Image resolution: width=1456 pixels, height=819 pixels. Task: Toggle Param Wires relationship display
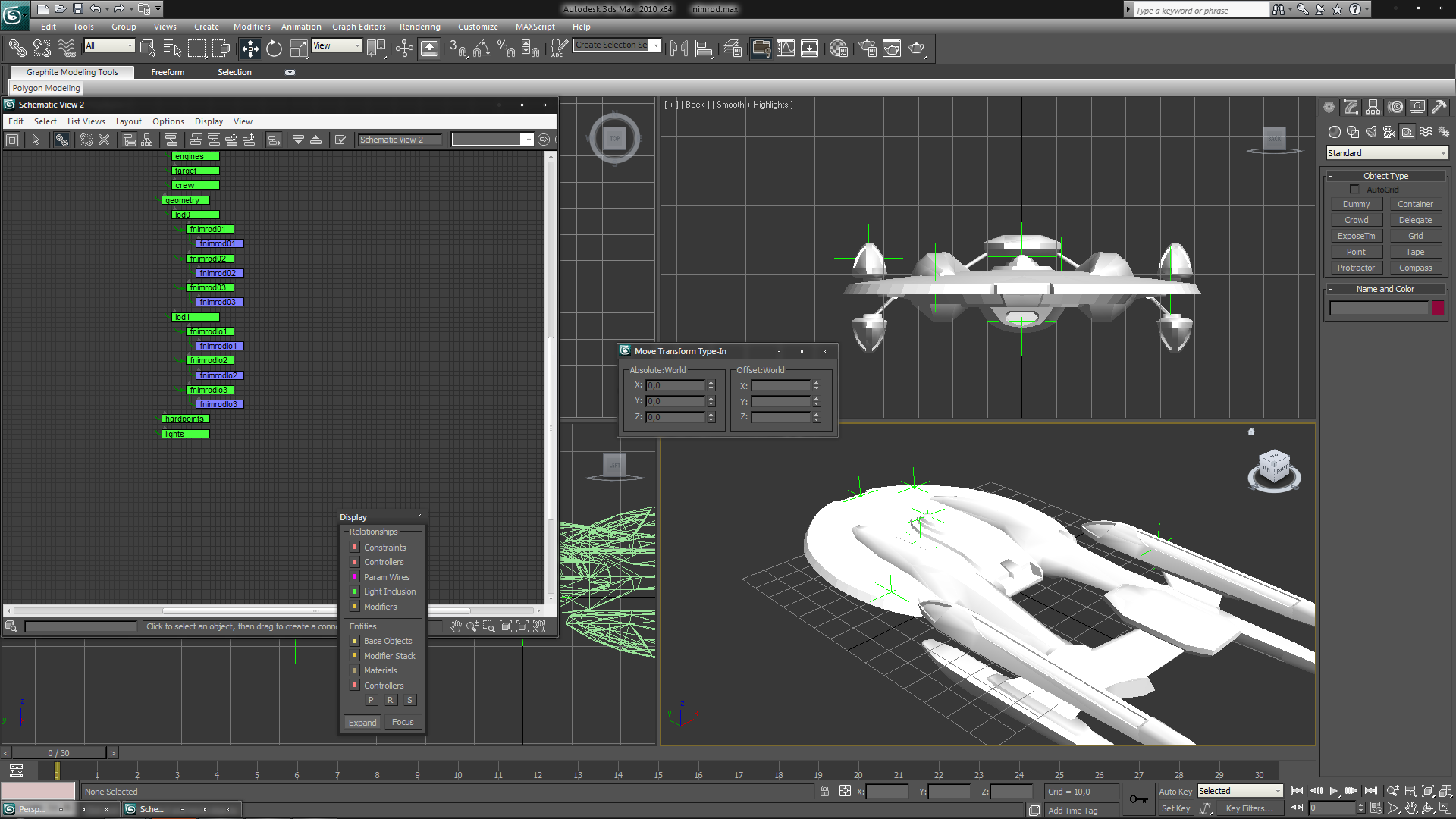[x=354, y=576]
